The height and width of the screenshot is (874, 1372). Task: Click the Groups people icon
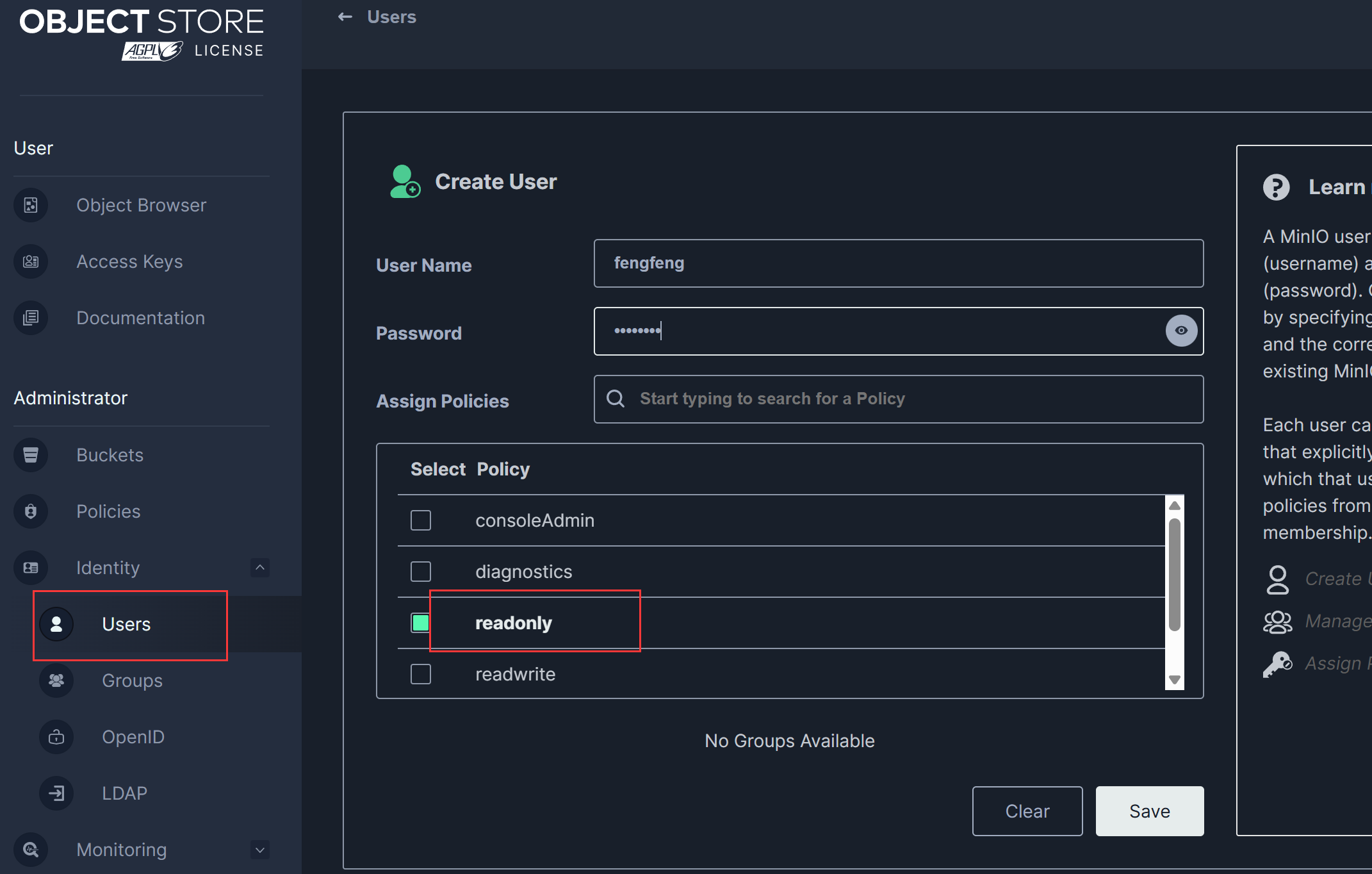(56, 680)
